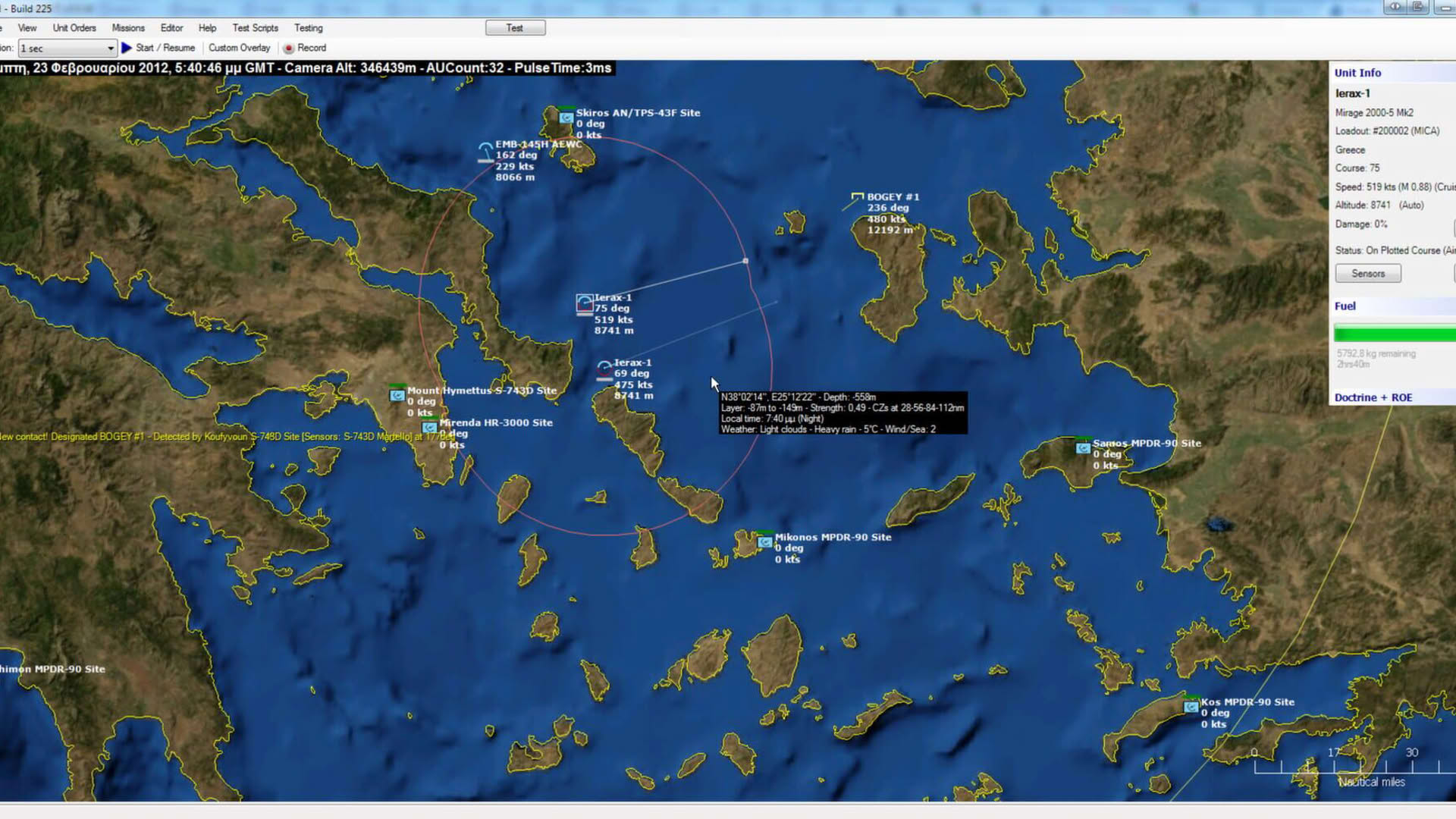Select the Kos MPDR-90 Site icon

pos(1191,706)
